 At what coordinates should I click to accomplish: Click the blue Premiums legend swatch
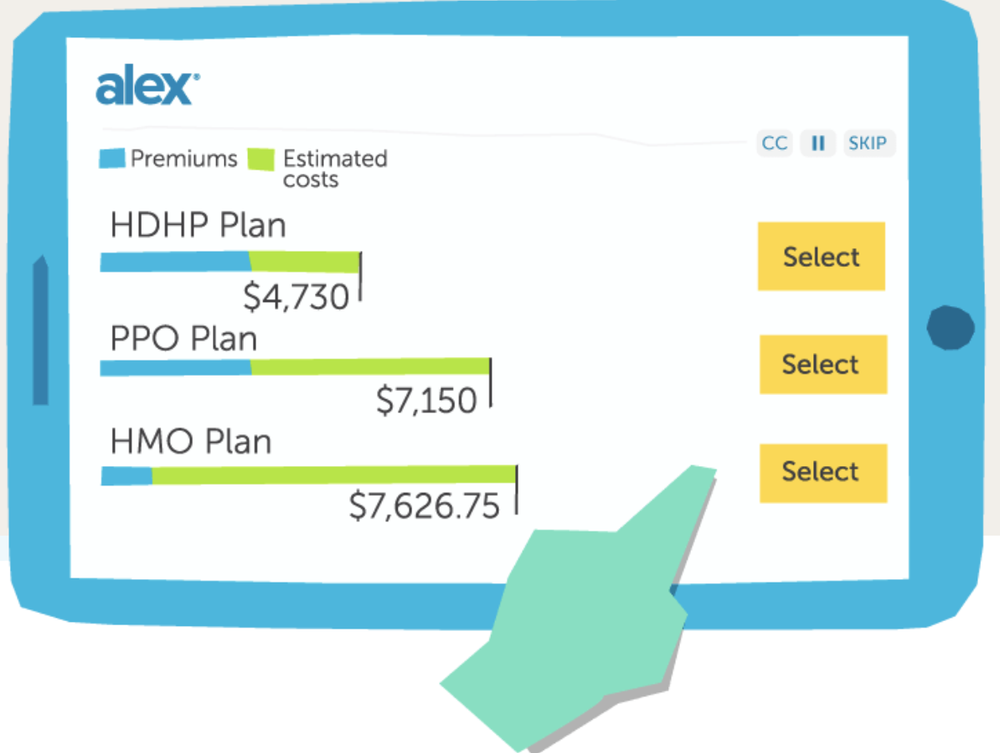(x=112, y=159)
